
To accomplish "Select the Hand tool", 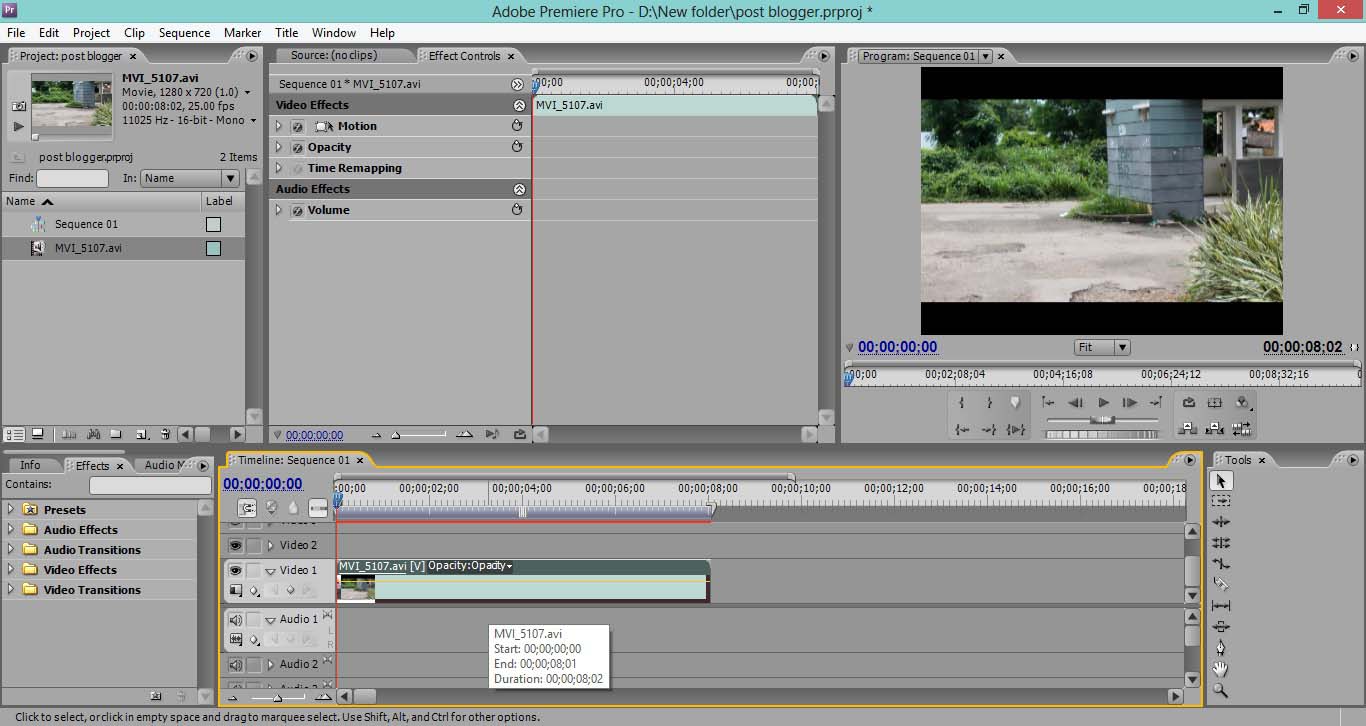I will [x=1221, y=669].
